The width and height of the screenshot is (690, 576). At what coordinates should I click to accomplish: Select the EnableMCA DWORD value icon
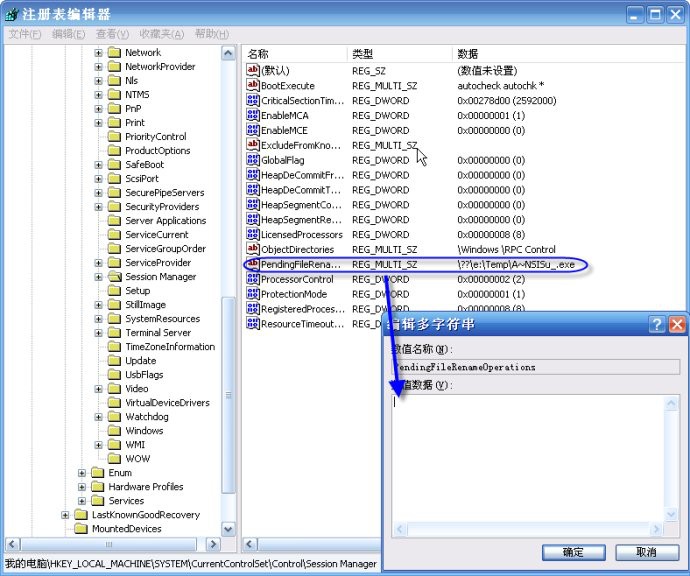[253, 116]
